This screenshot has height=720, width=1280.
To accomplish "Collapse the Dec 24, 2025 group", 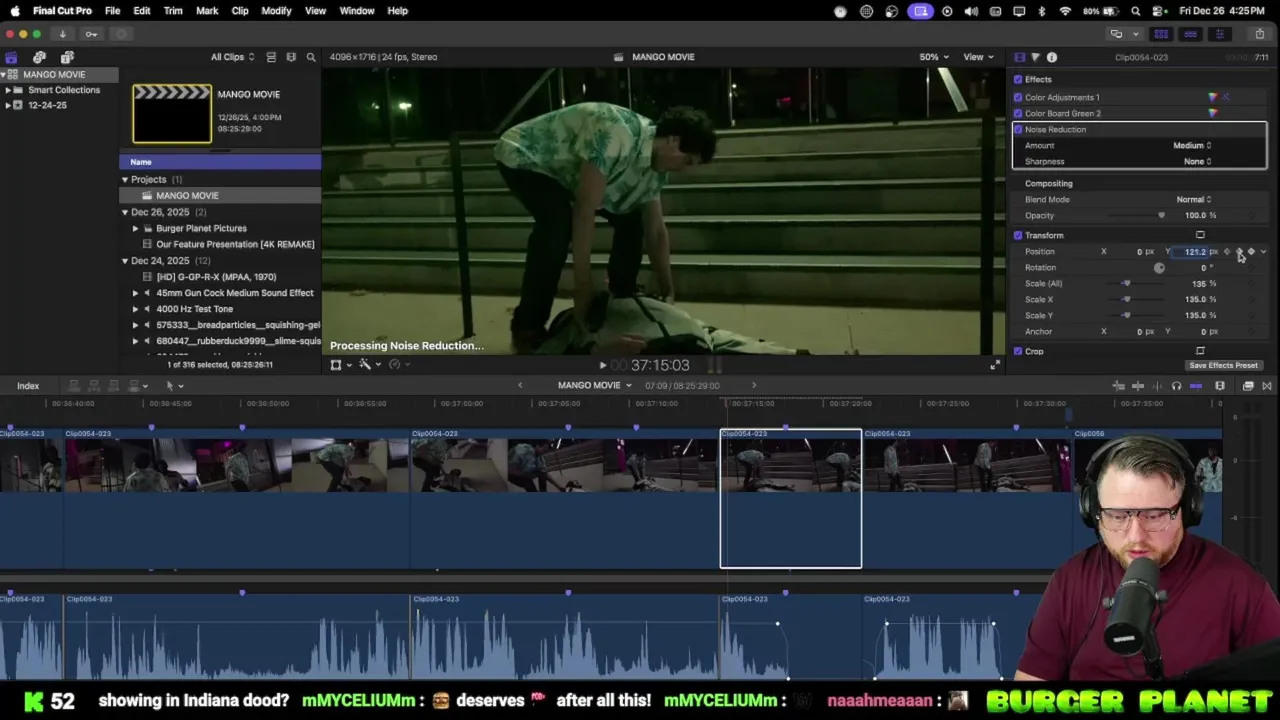I will [125, 260].
